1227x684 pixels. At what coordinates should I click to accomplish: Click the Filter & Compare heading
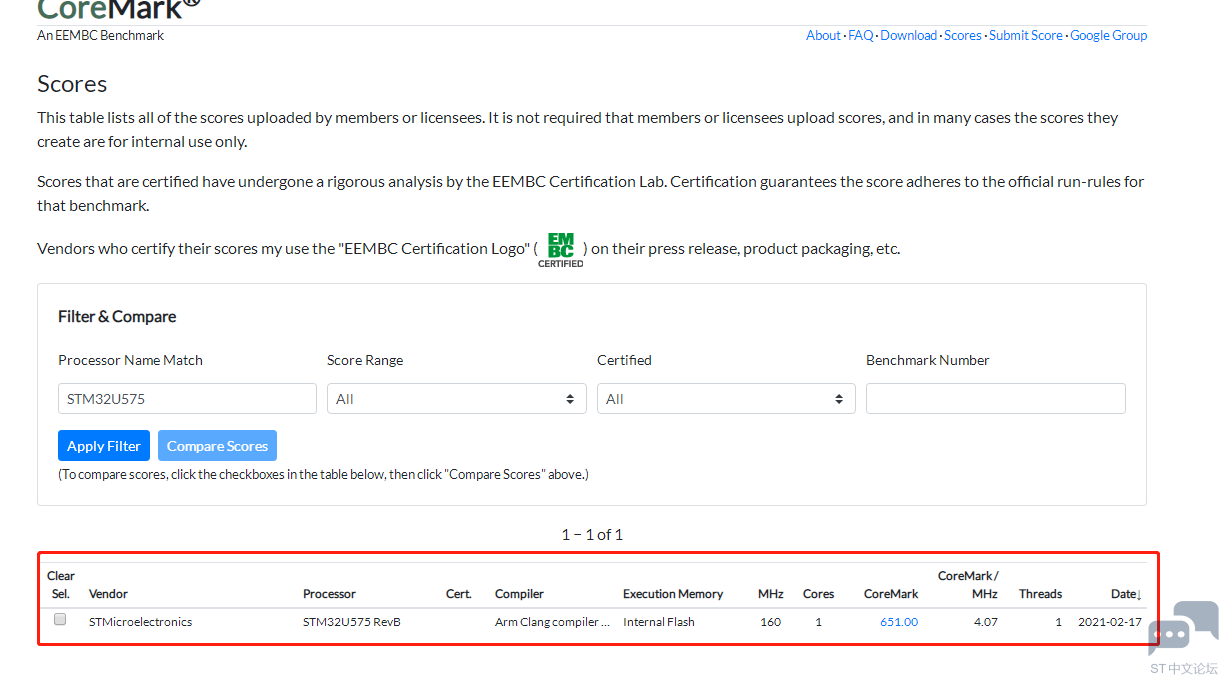coord(117,316)
